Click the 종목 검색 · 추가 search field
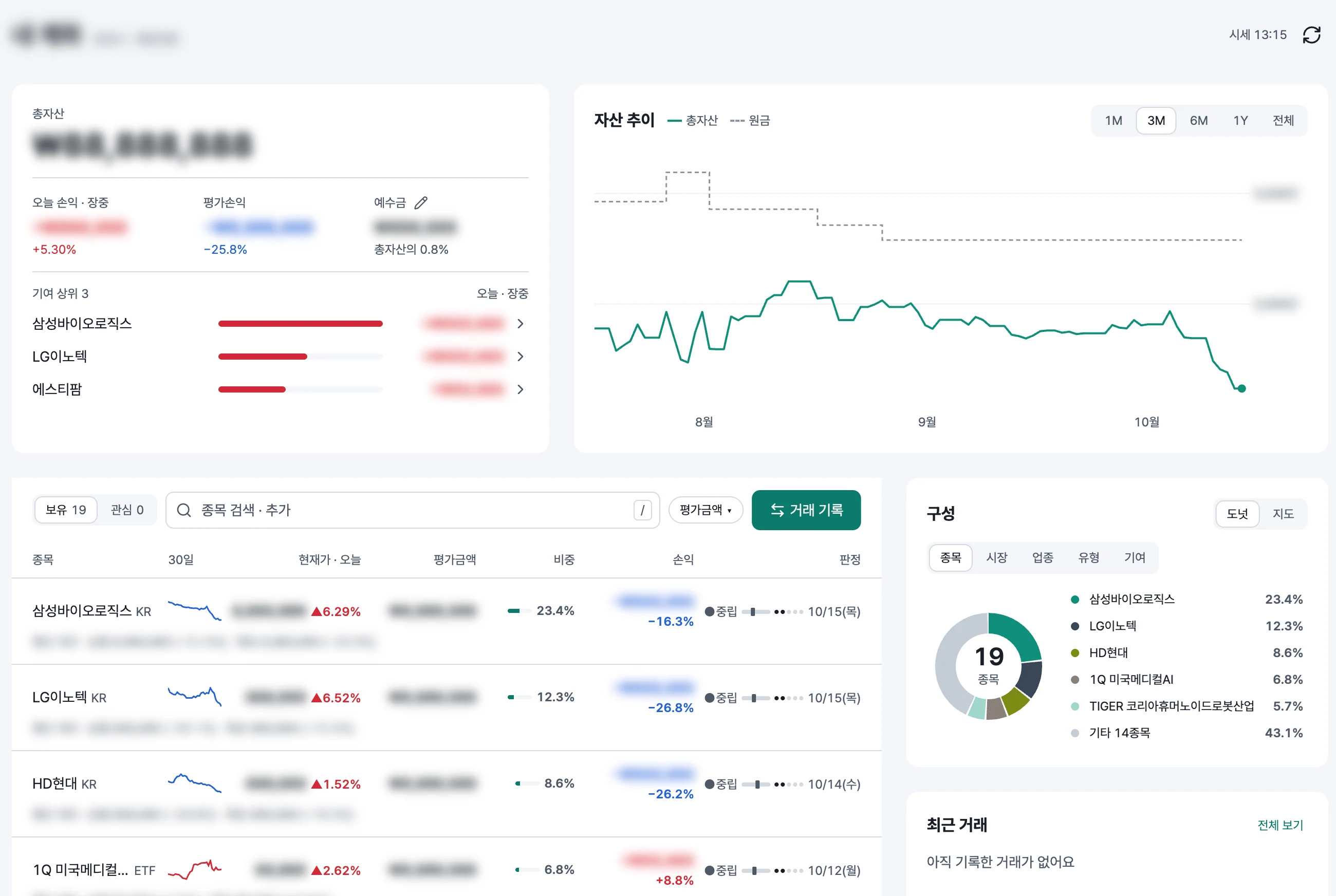The height and width of the screenshot is (896, 1336). click(413, 510)
